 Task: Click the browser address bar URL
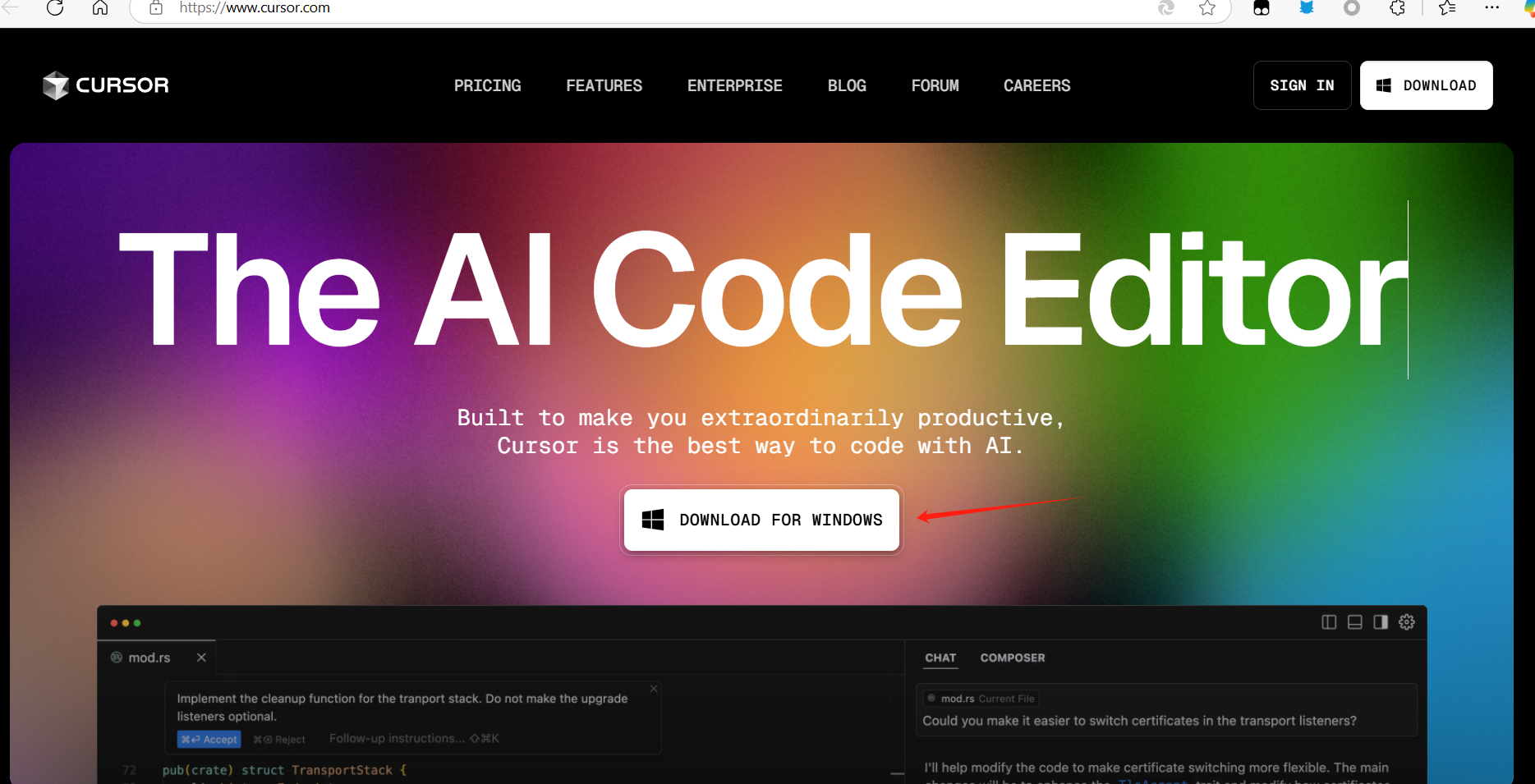[x=255, y=8]
